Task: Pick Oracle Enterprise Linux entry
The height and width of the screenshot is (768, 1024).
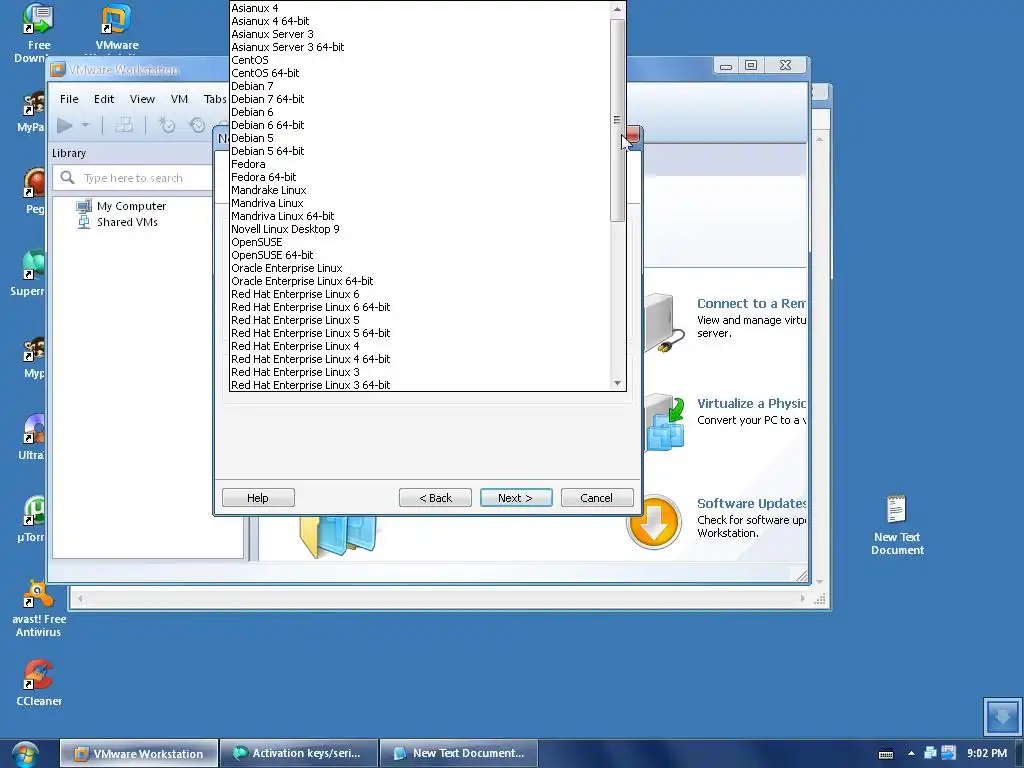Action: click(420, 268)
